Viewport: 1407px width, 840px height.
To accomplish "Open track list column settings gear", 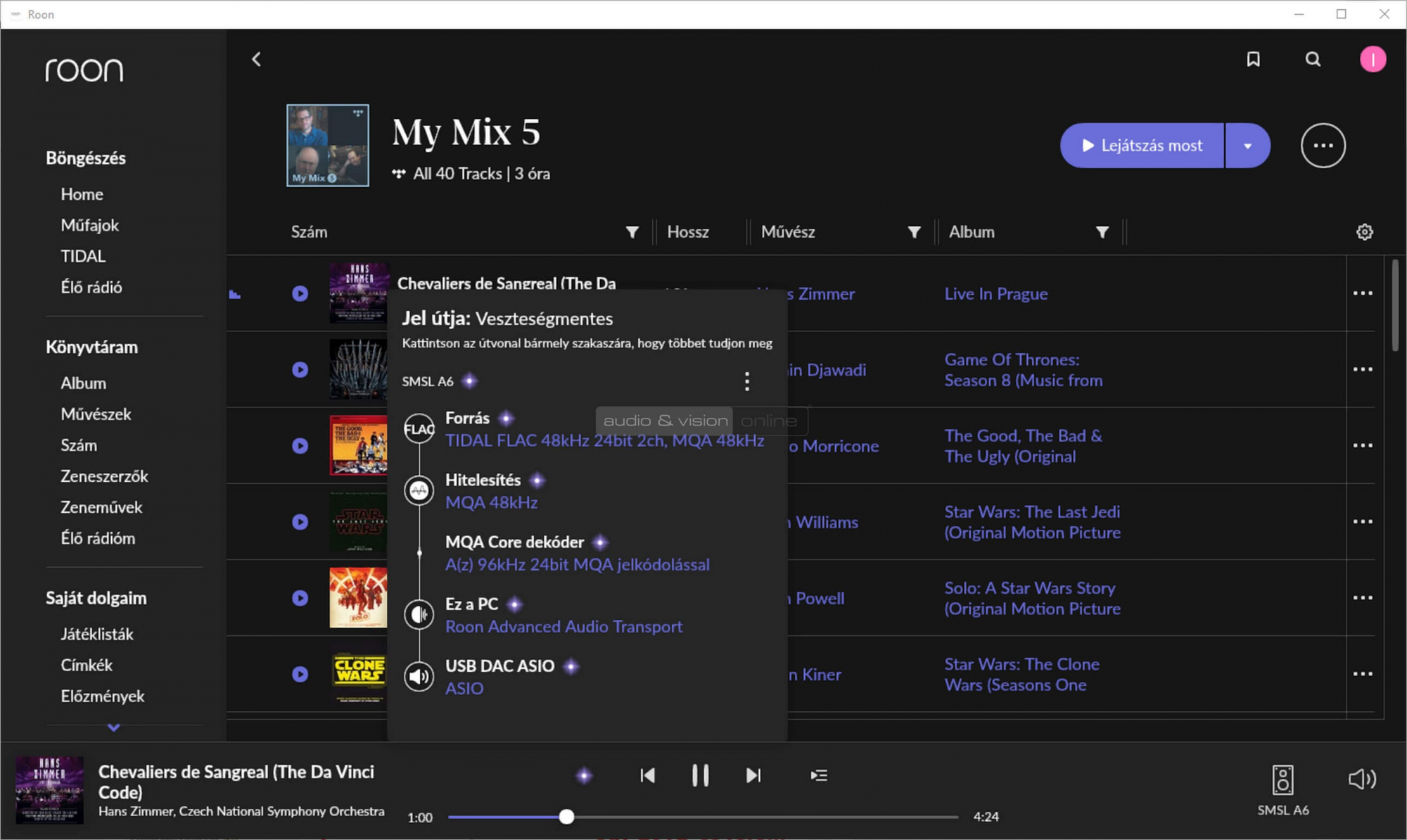I will (x=1364, y=232).
